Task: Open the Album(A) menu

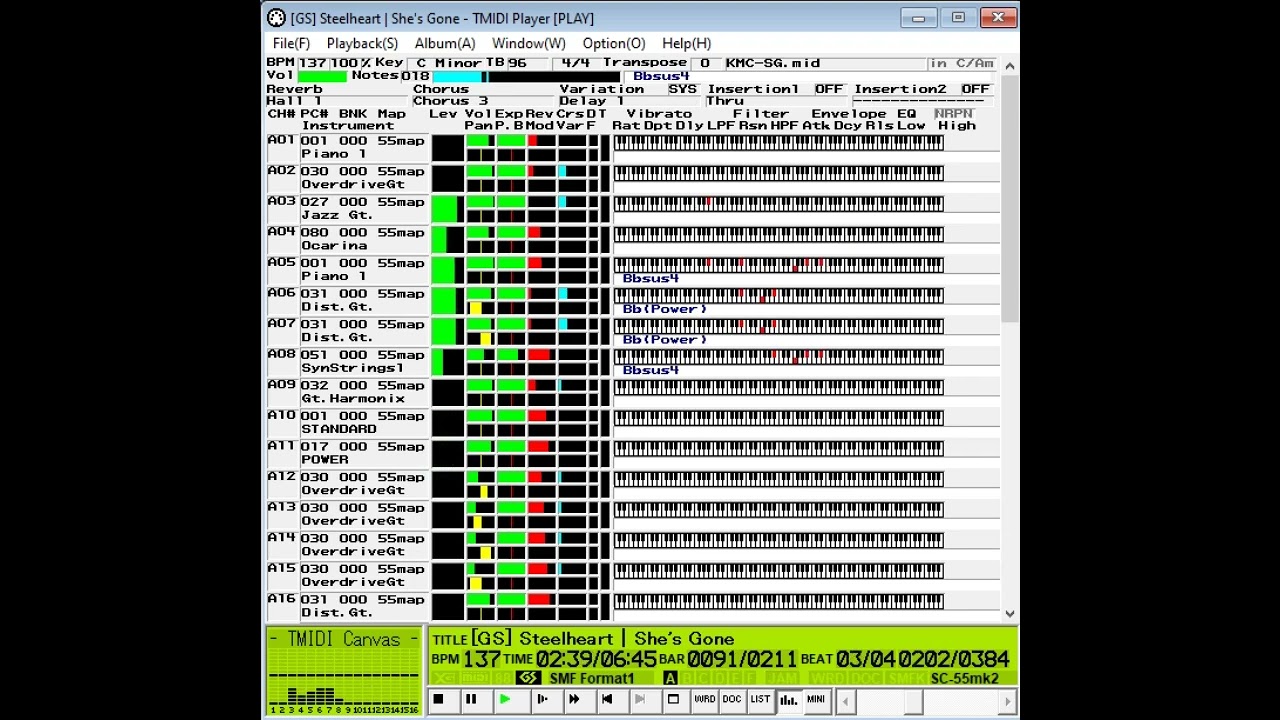Action: coord(445,44)
